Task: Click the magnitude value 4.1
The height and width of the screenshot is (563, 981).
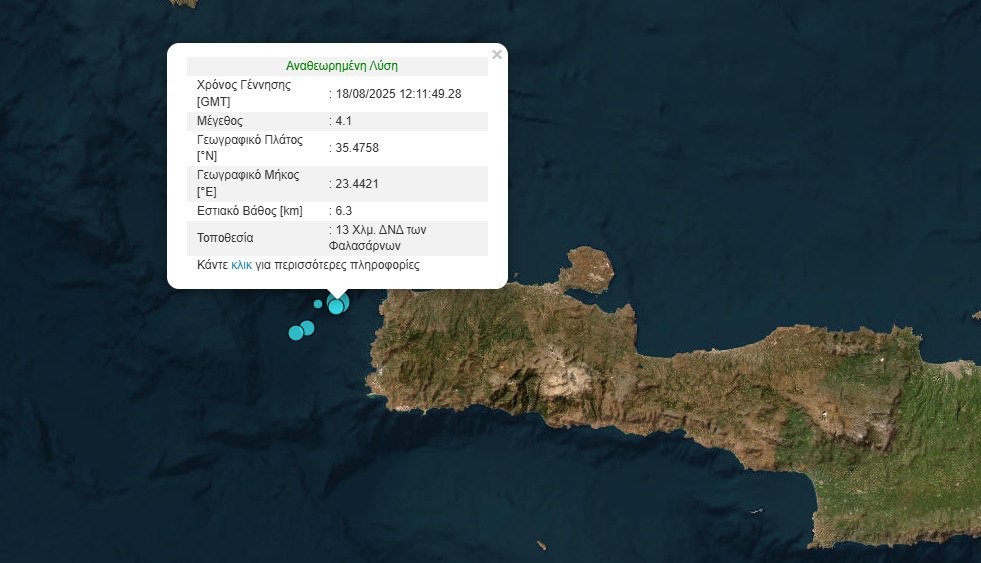Action: (x=345, y=121)
